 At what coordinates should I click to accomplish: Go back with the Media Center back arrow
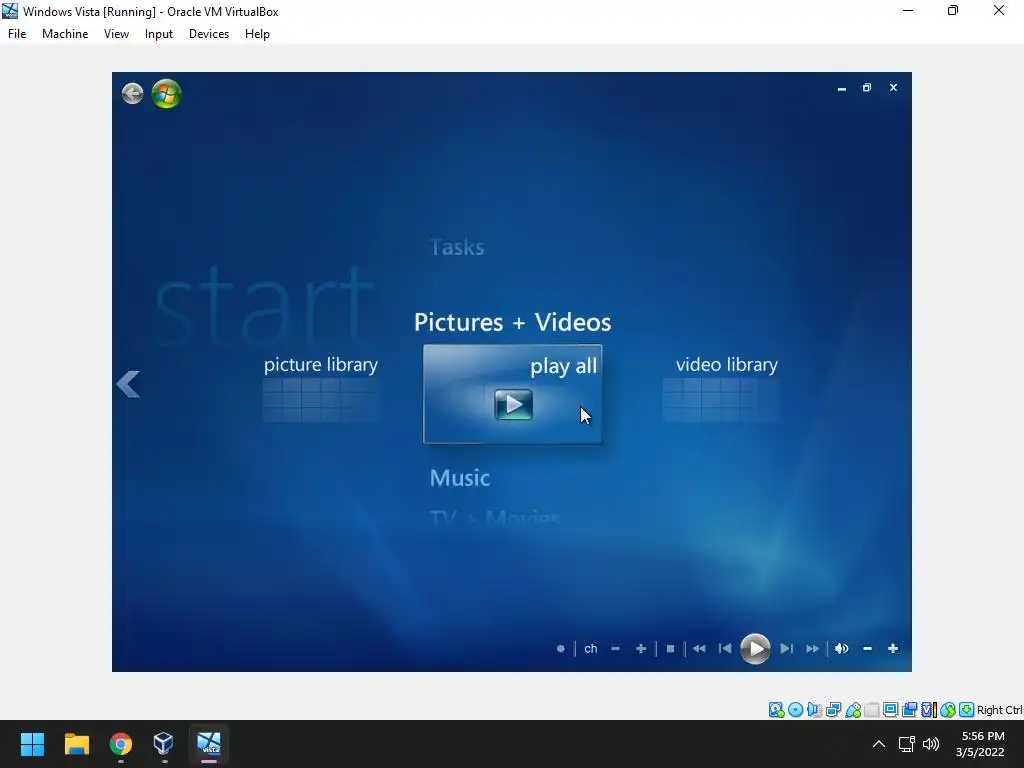click(133, 93)
